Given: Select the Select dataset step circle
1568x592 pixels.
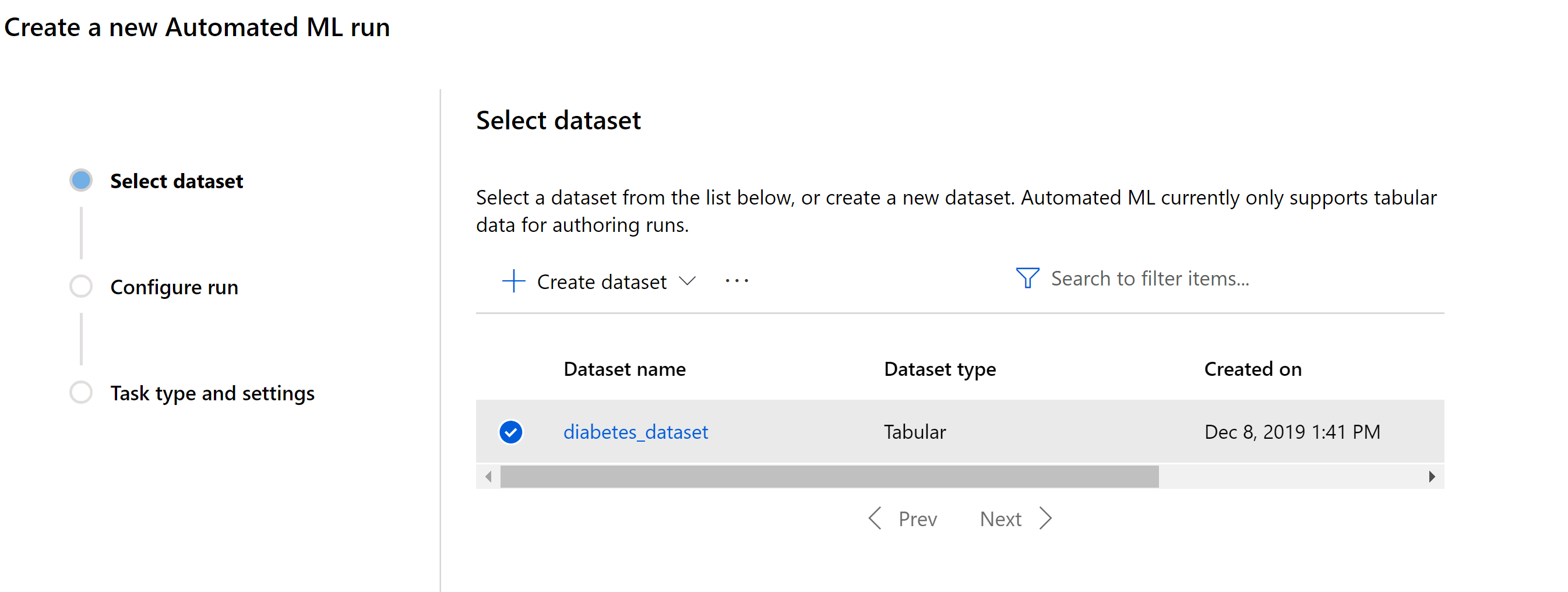Looking at the screenshot, I should (81, 180).
